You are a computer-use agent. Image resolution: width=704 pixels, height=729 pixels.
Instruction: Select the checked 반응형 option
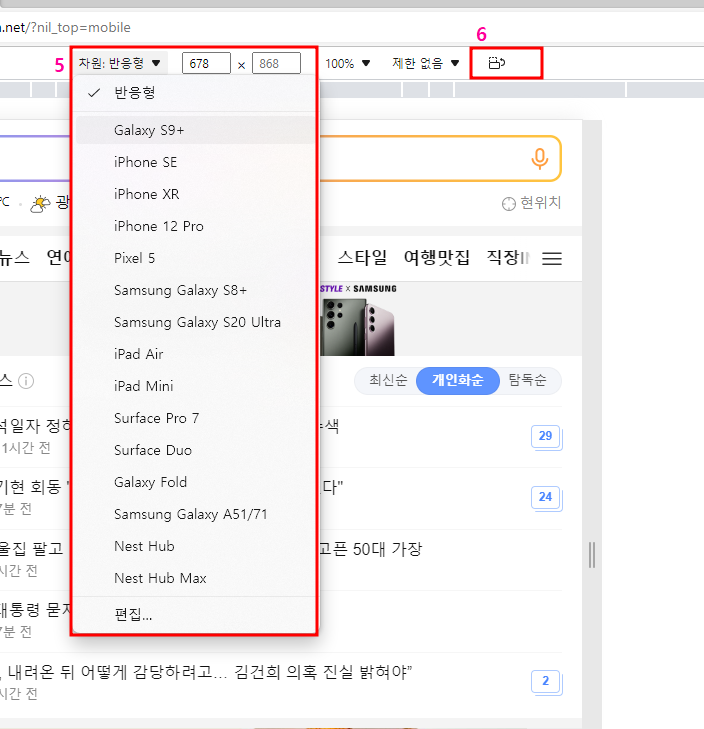pos(194,93)
